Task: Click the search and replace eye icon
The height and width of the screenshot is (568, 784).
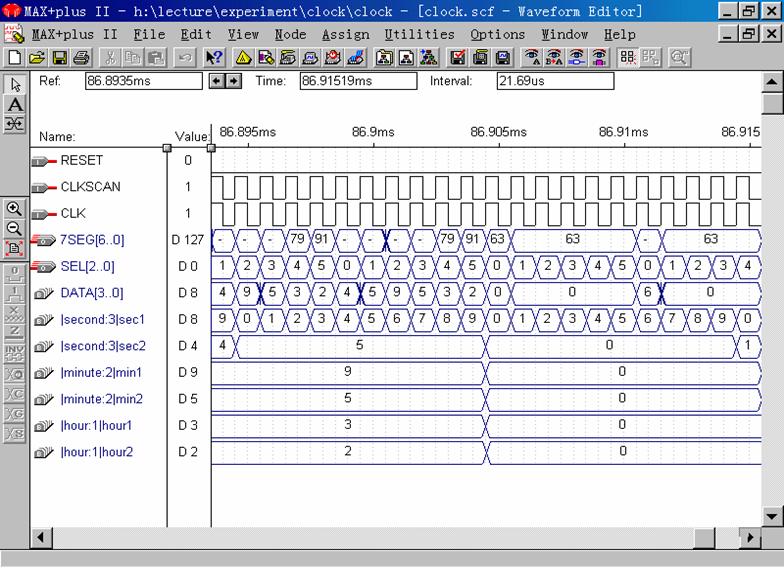Action: pos(554,58)
